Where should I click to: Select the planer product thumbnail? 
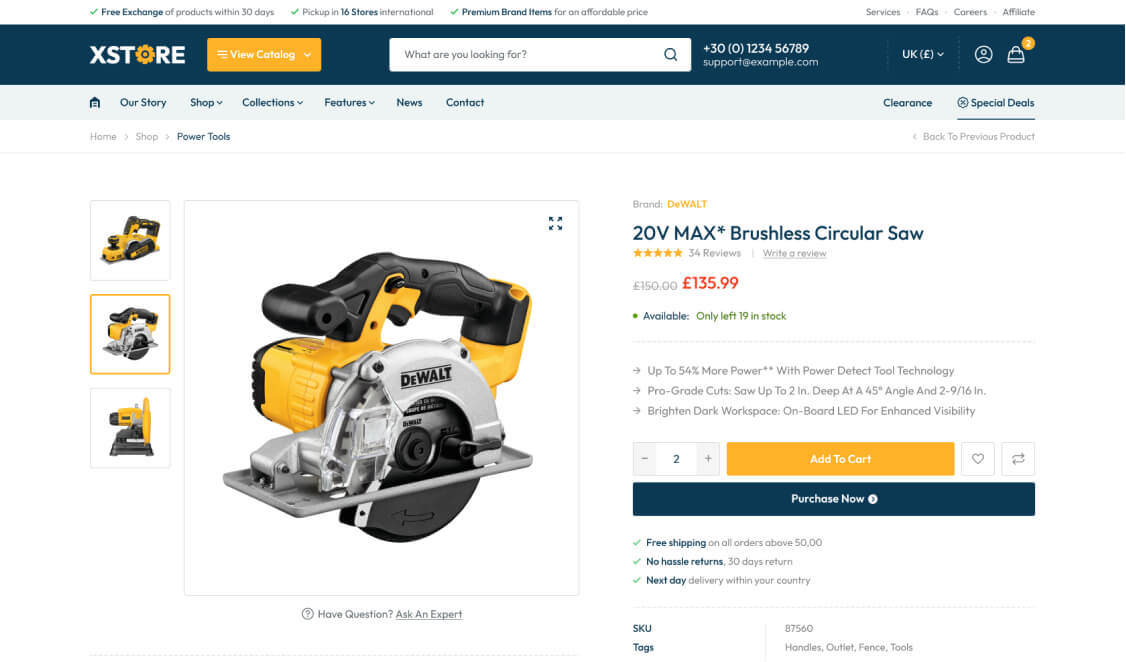point(130,241)
